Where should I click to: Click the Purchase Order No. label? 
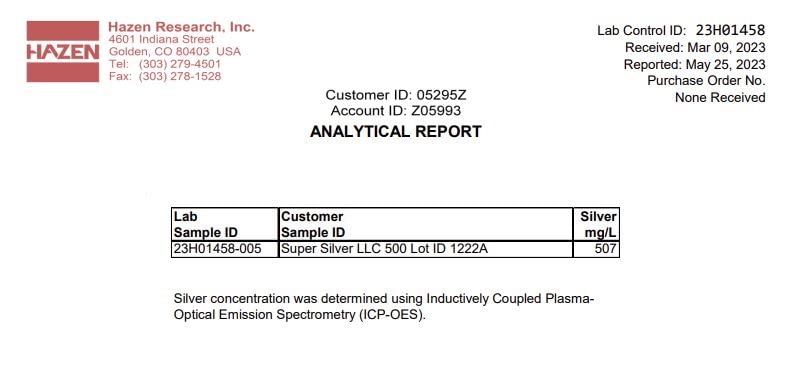point(706,81)
